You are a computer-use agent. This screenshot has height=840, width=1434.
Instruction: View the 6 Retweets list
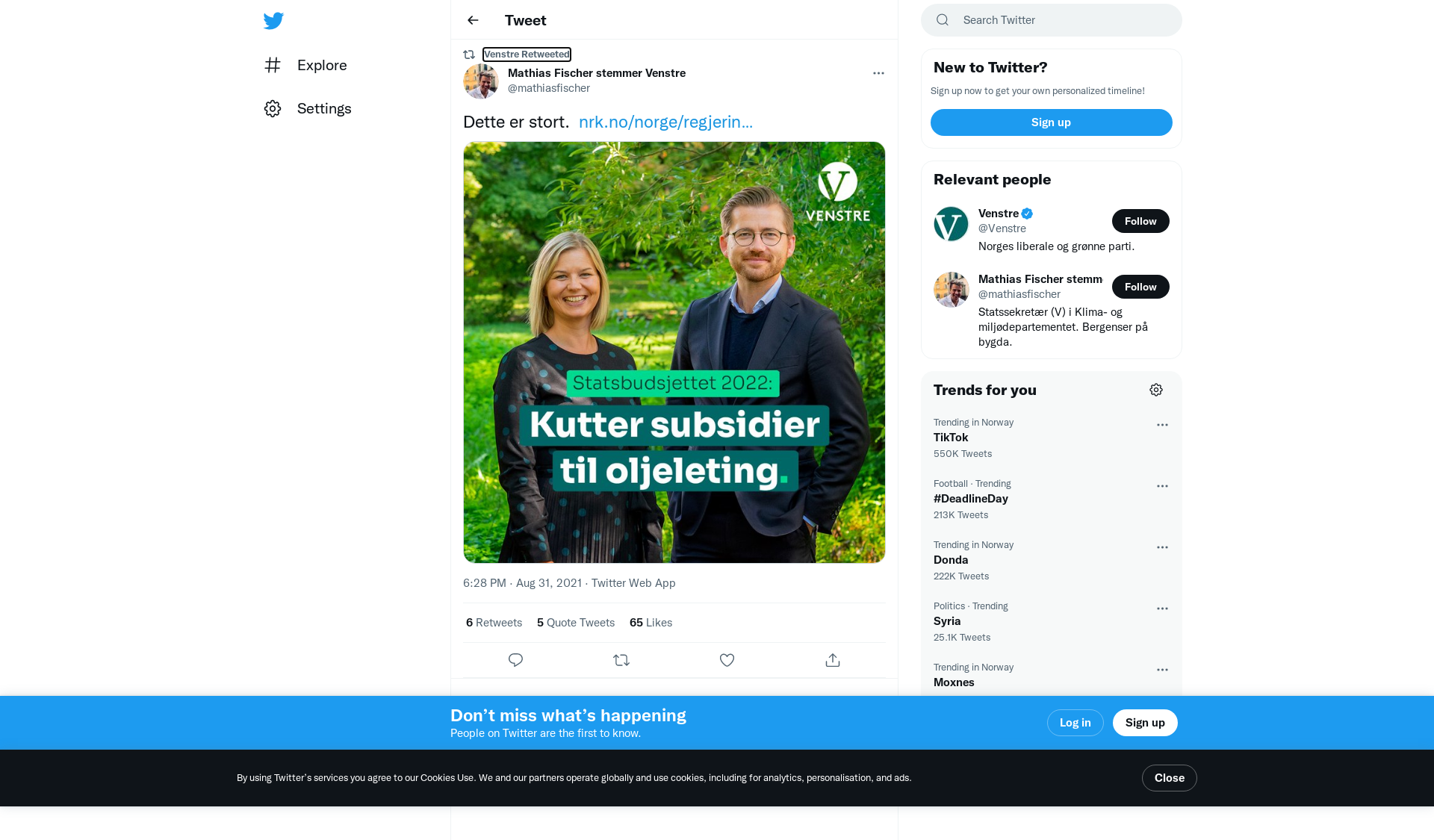click(494, 623)
